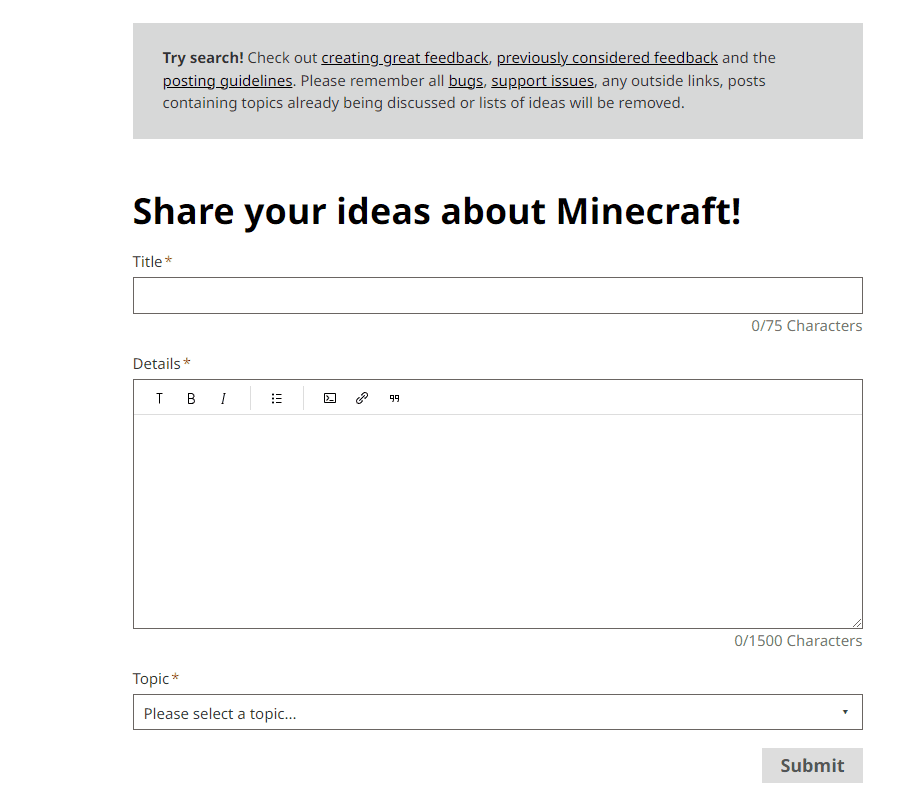Click the 'Title' field label
This screenshot has width=922, height=791.
[x=147, y=262]
